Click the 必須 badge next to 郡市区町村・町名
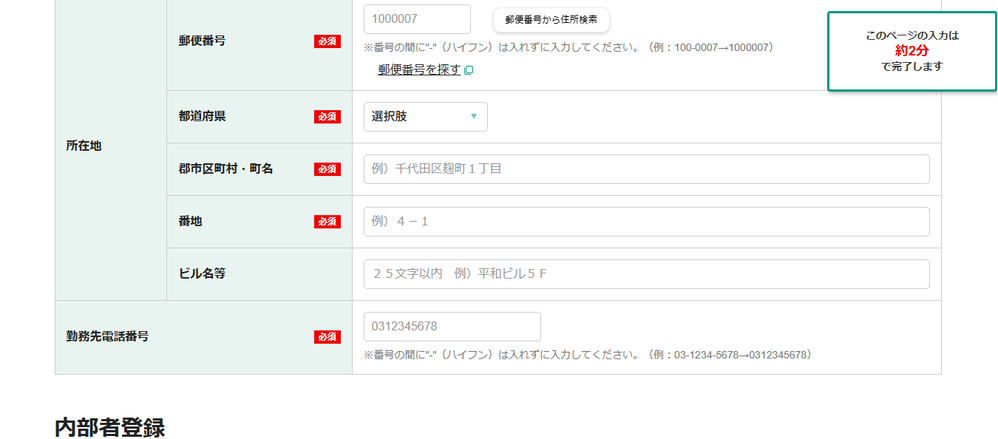The image size is (998, 439). 327,169
